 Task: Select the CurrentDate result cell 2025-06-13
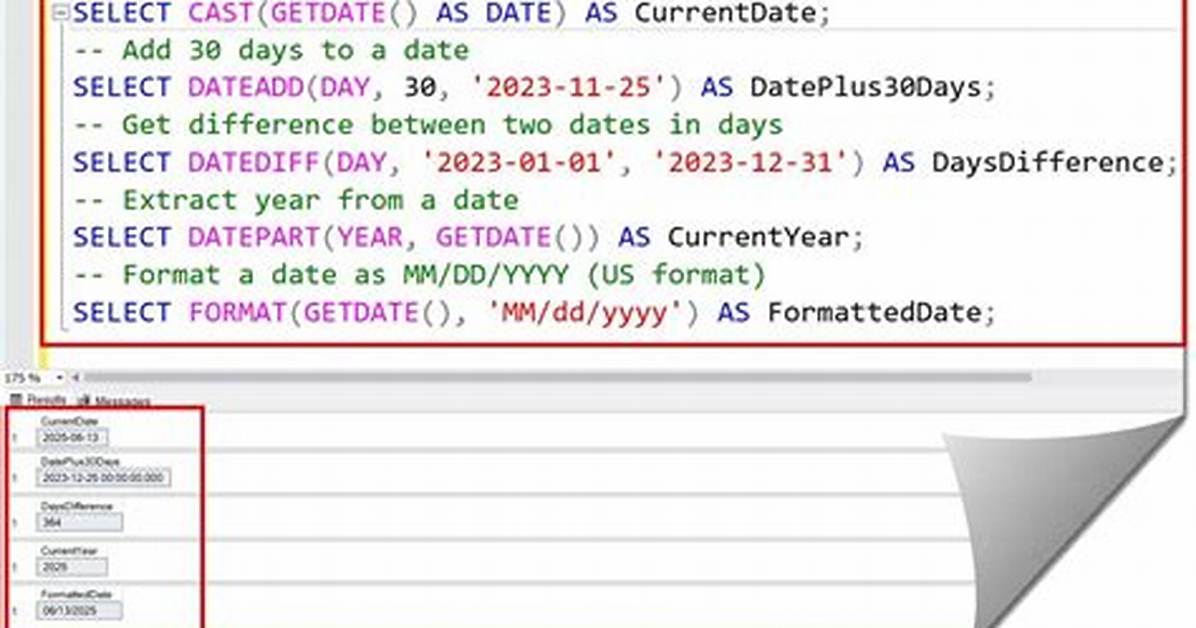coord(72,437)
